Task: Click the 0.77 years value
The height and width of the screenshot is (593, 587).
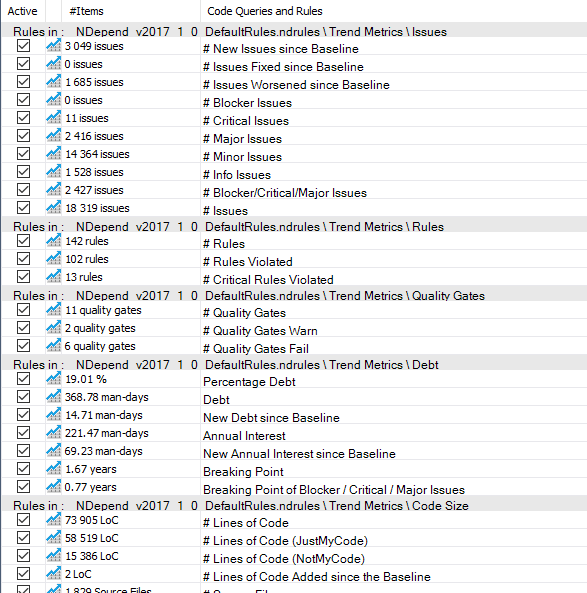Action: tap(90, 487)
